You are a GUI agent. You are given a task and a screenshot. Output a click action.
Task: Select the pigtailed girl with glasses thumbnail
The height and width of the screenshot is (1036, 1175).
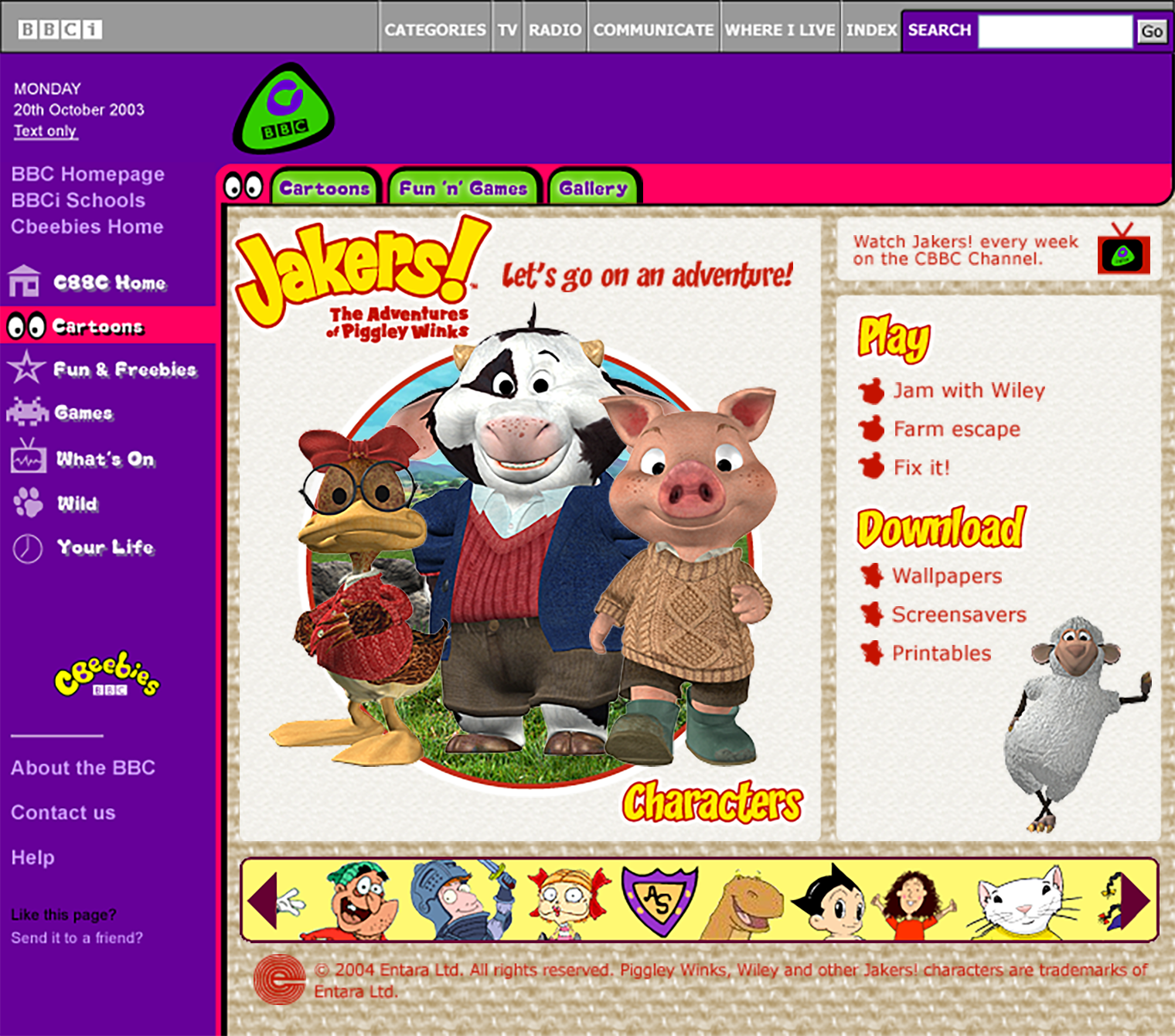tap(569, 902)
